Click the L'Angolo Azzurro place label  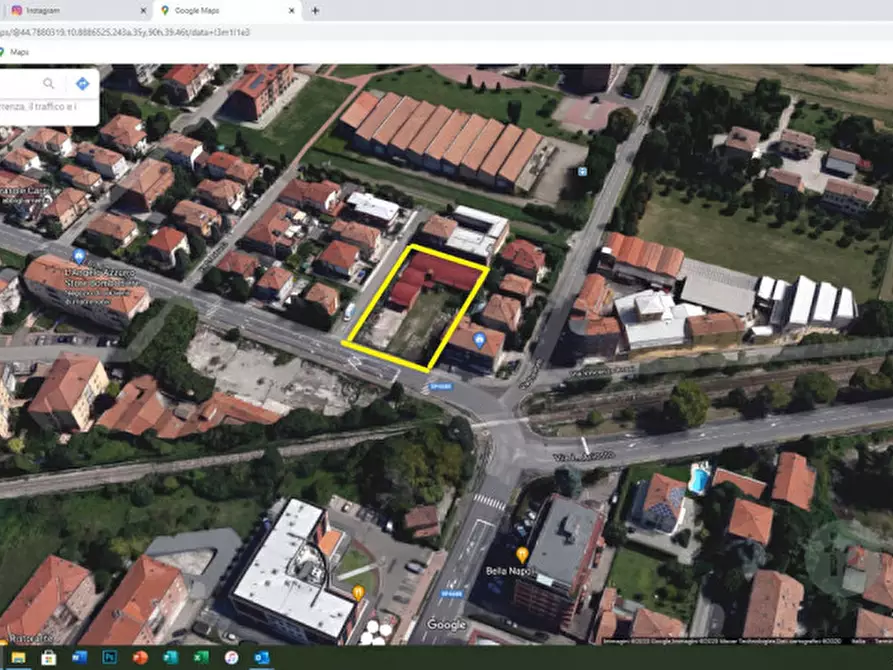pos(100,286)
